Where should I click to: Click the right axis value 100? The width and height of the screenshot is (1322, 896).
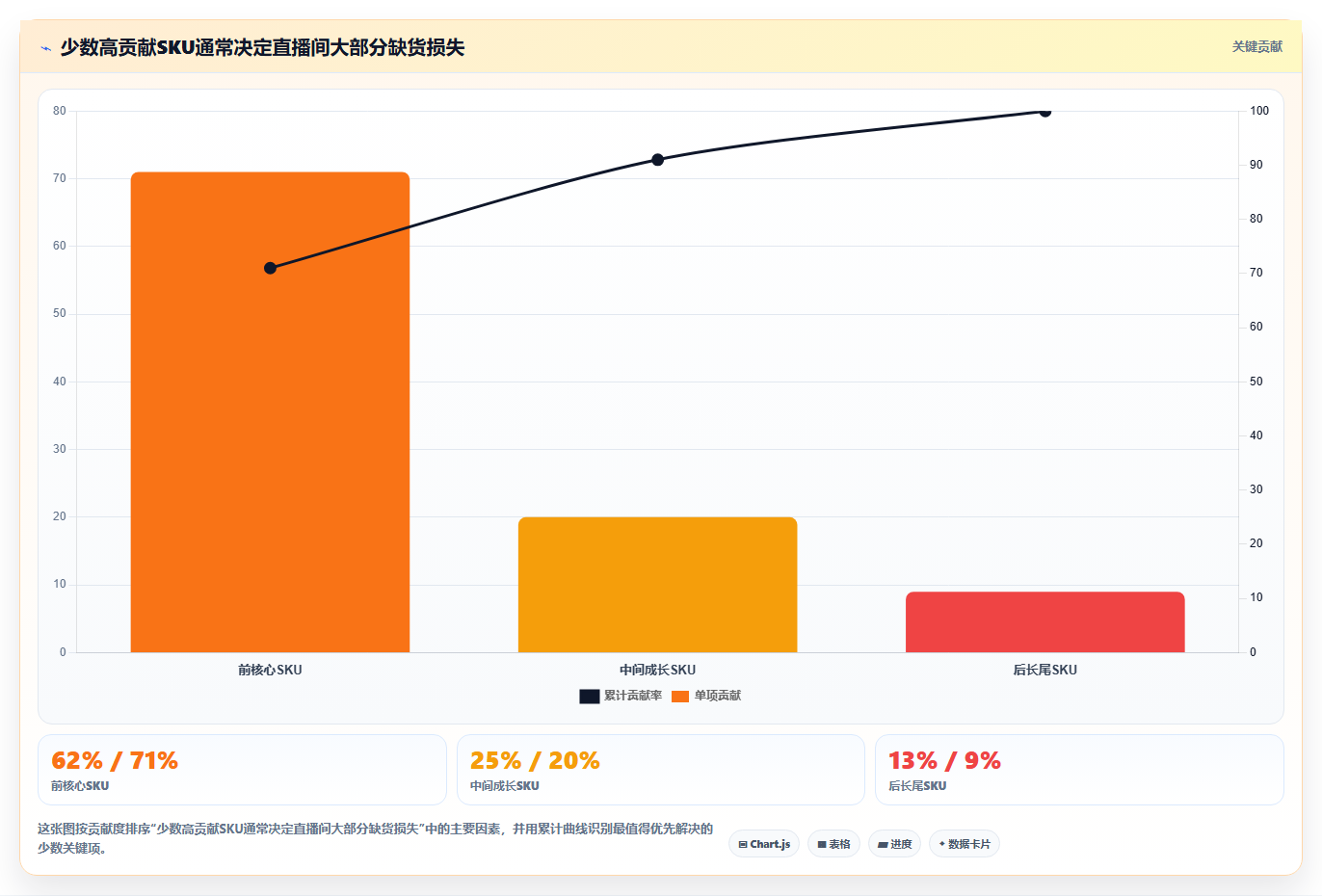pos(1259,111)
